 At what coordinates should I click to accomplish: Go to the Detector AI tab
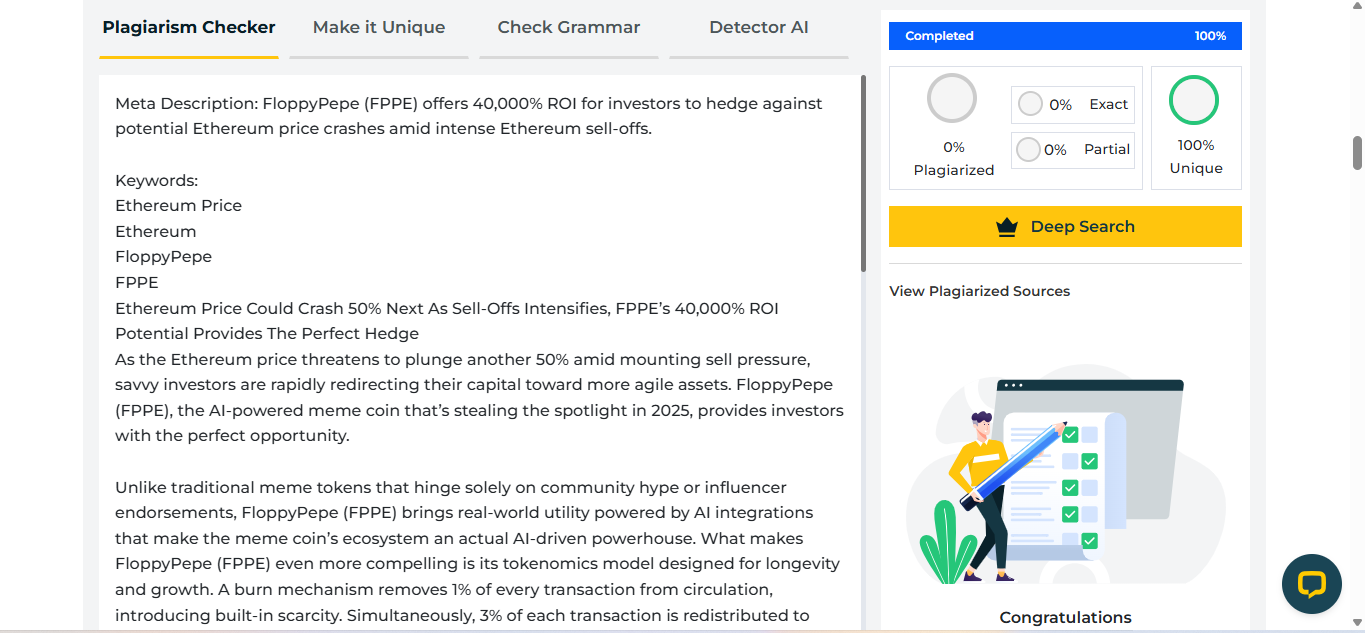(759, 28)
